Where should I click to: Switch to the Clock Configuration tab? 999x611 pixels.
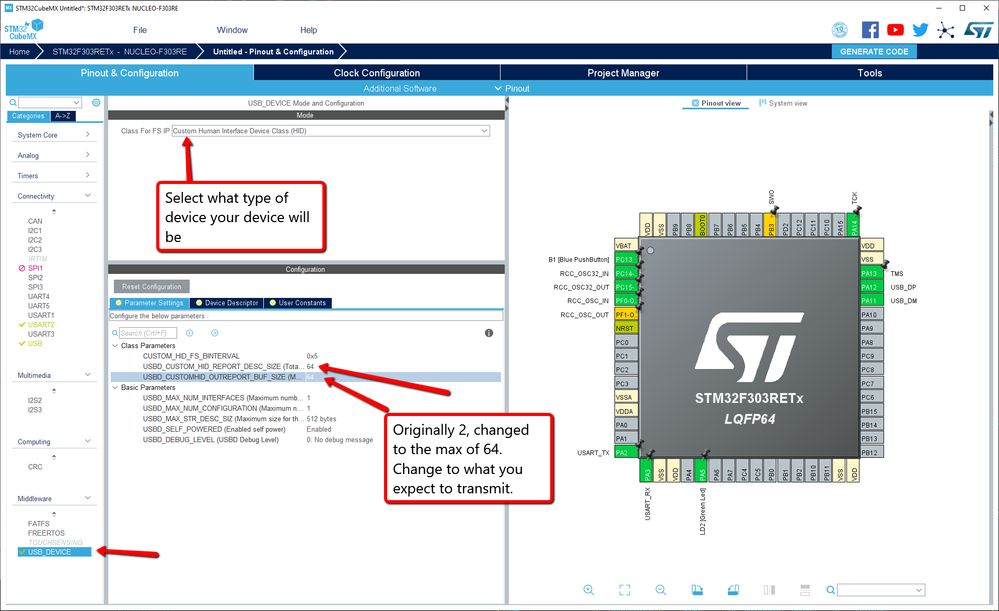(377, 73)
